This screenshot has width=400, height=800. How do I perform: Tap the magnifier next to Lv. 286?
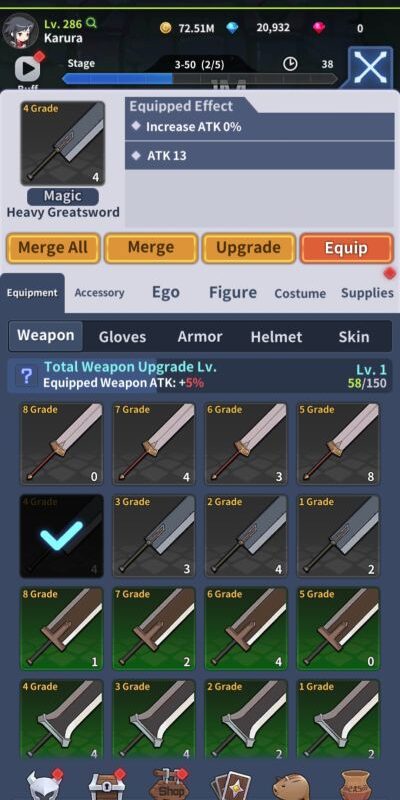pyautogui.click(x=91, y=22)
